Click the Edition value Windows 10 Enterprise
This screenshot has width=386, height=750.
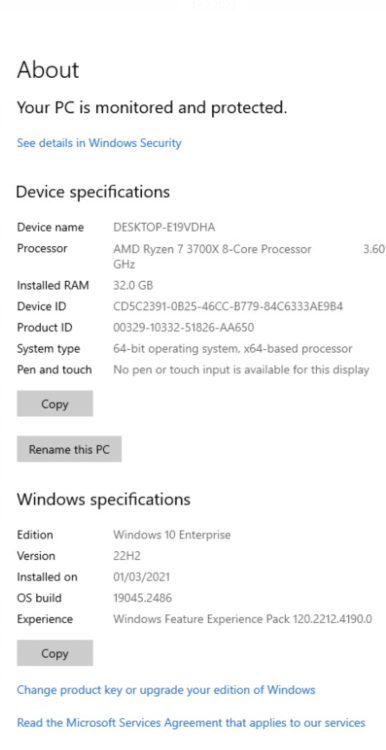(172, 535)
